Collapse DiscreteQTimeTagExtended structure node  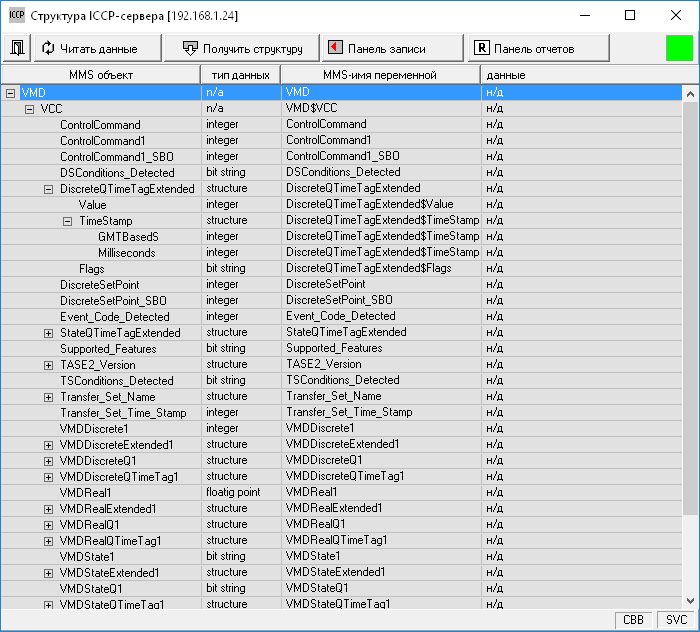pyautogui.click(x=48, y=188)
